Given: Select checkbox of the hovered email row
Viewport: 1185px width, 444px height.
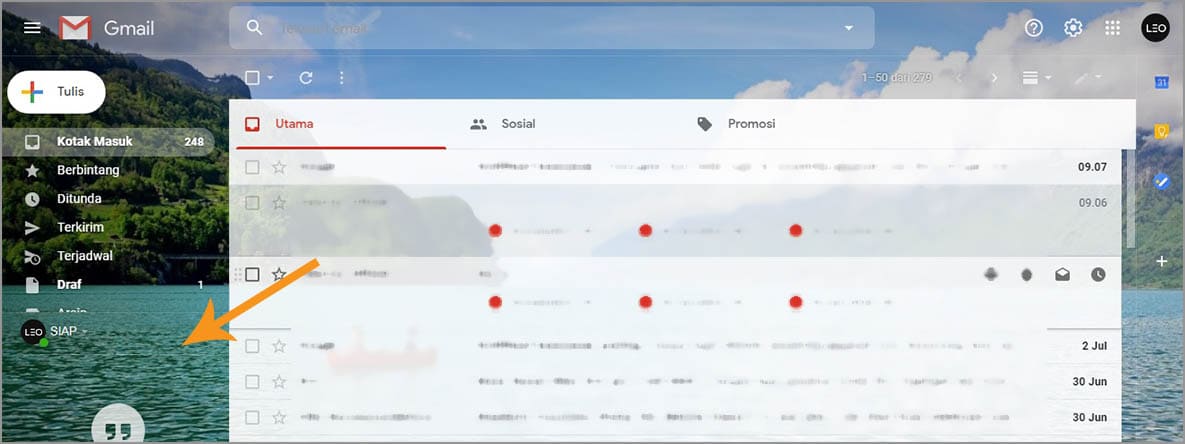Looking at the screenshot, I should click(x=252, y=274).
